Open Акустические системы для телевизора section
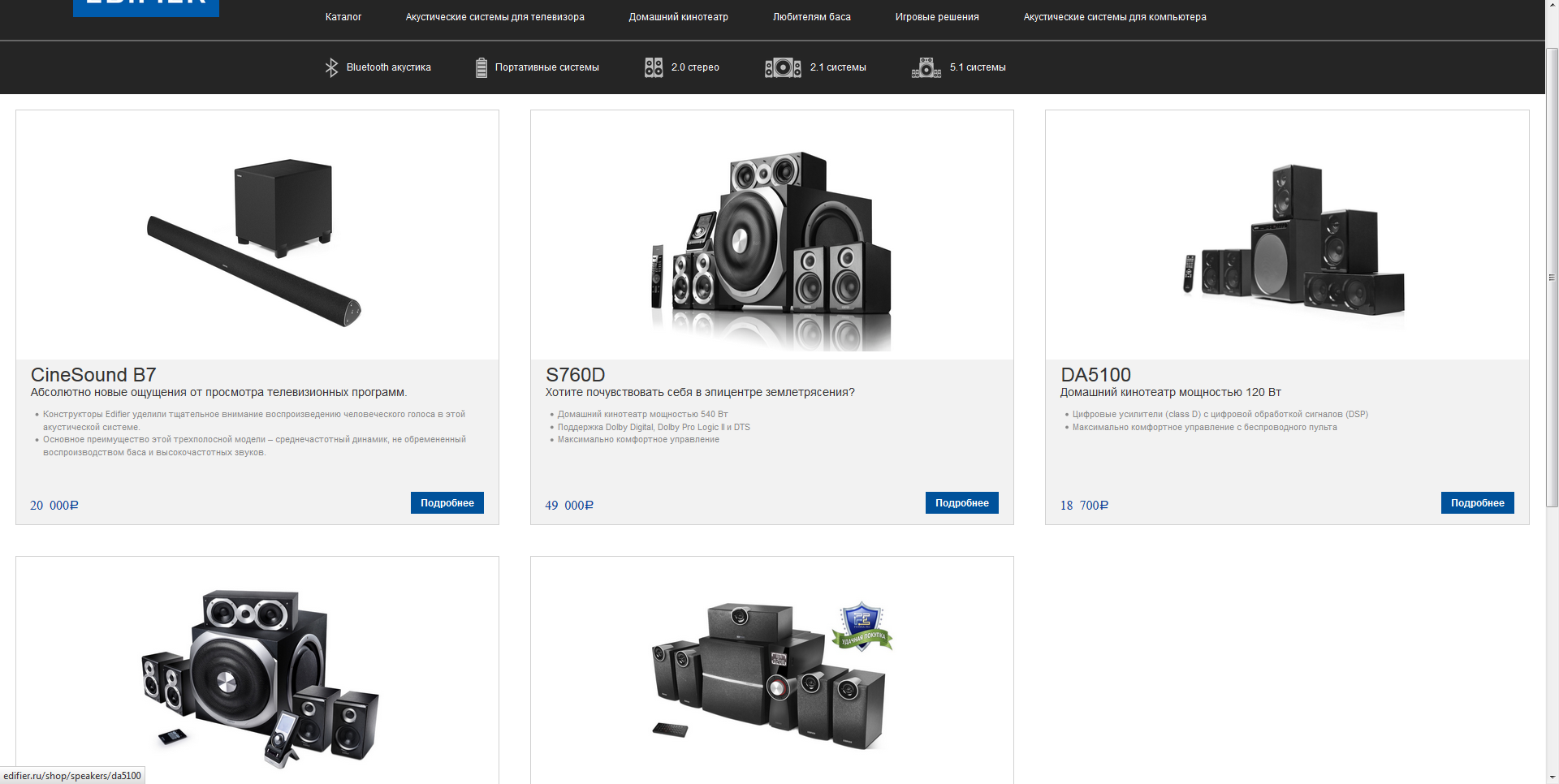 [x=495, y=17]
